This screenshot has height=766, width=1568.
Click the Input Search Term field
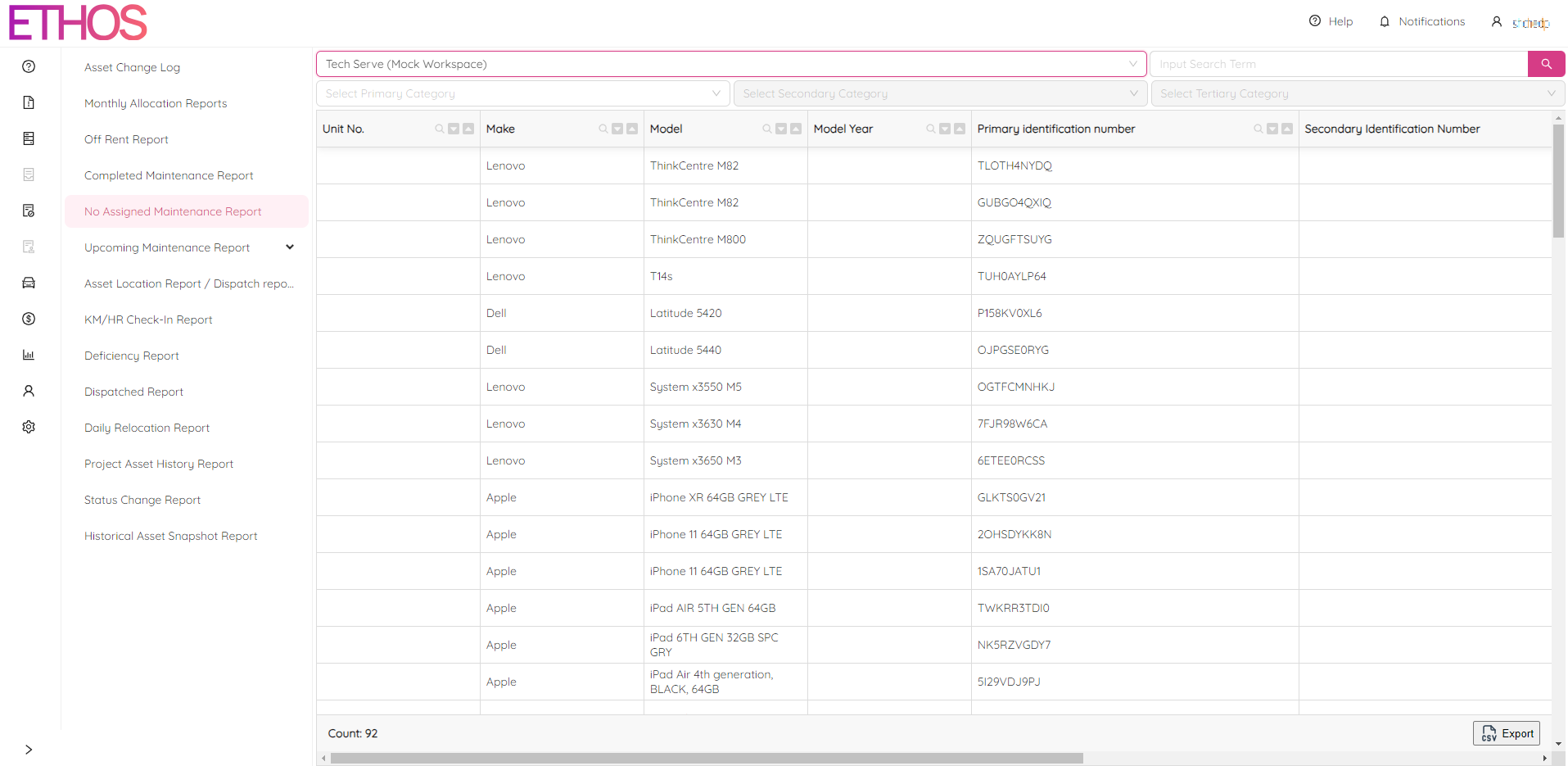[1338, 64]
